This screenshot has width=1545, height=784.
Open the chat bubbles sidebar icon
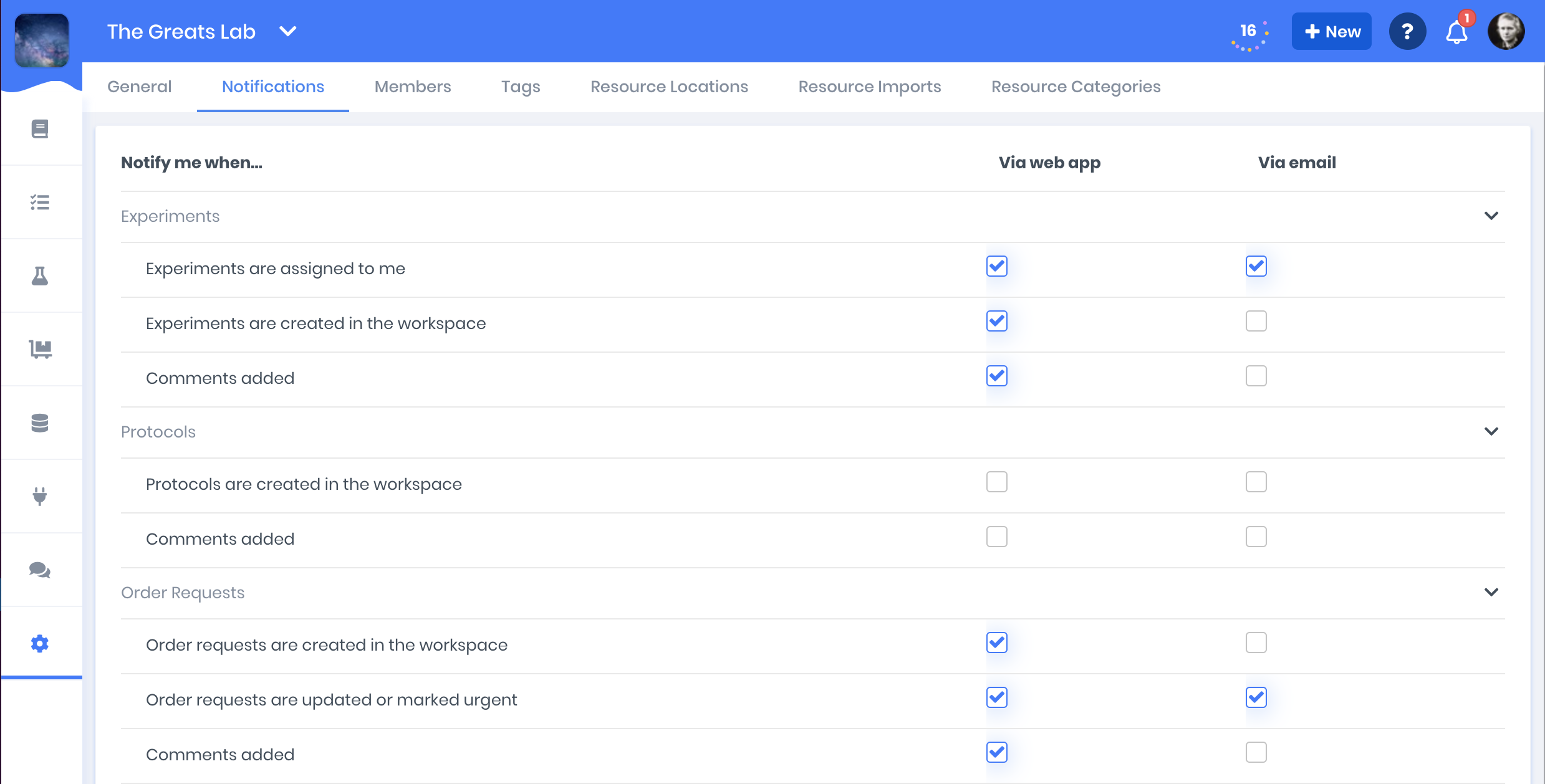[40, 570]
